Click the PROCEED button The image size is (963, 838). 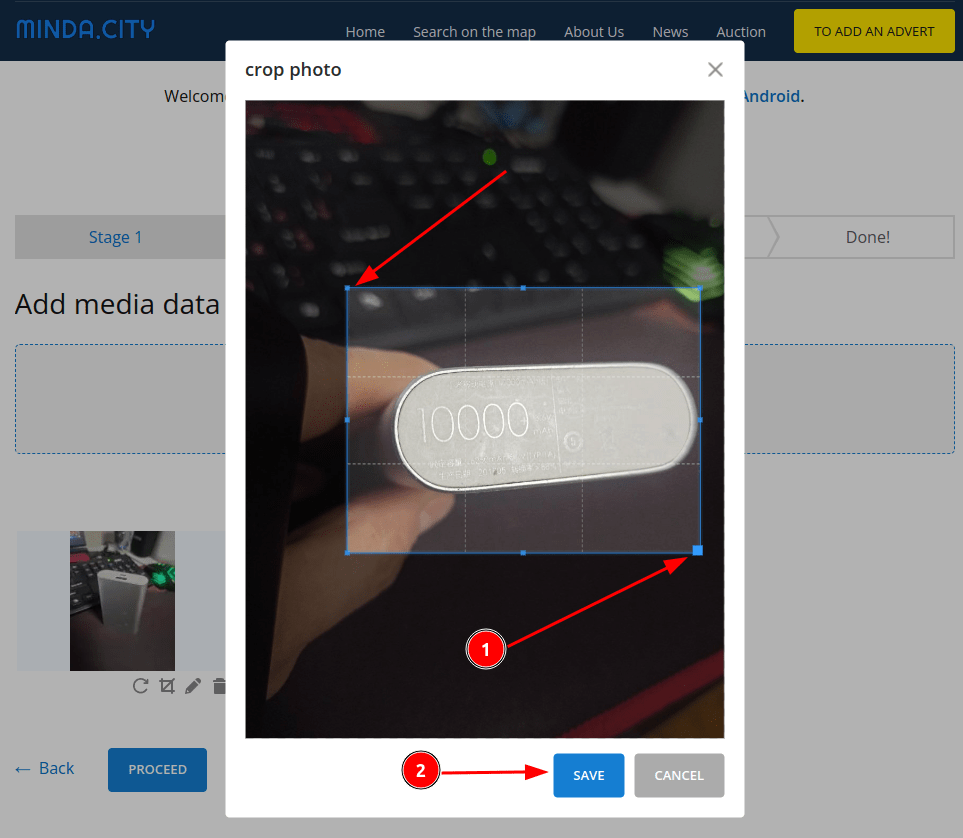pyautogui.click(x=157, y=769)
